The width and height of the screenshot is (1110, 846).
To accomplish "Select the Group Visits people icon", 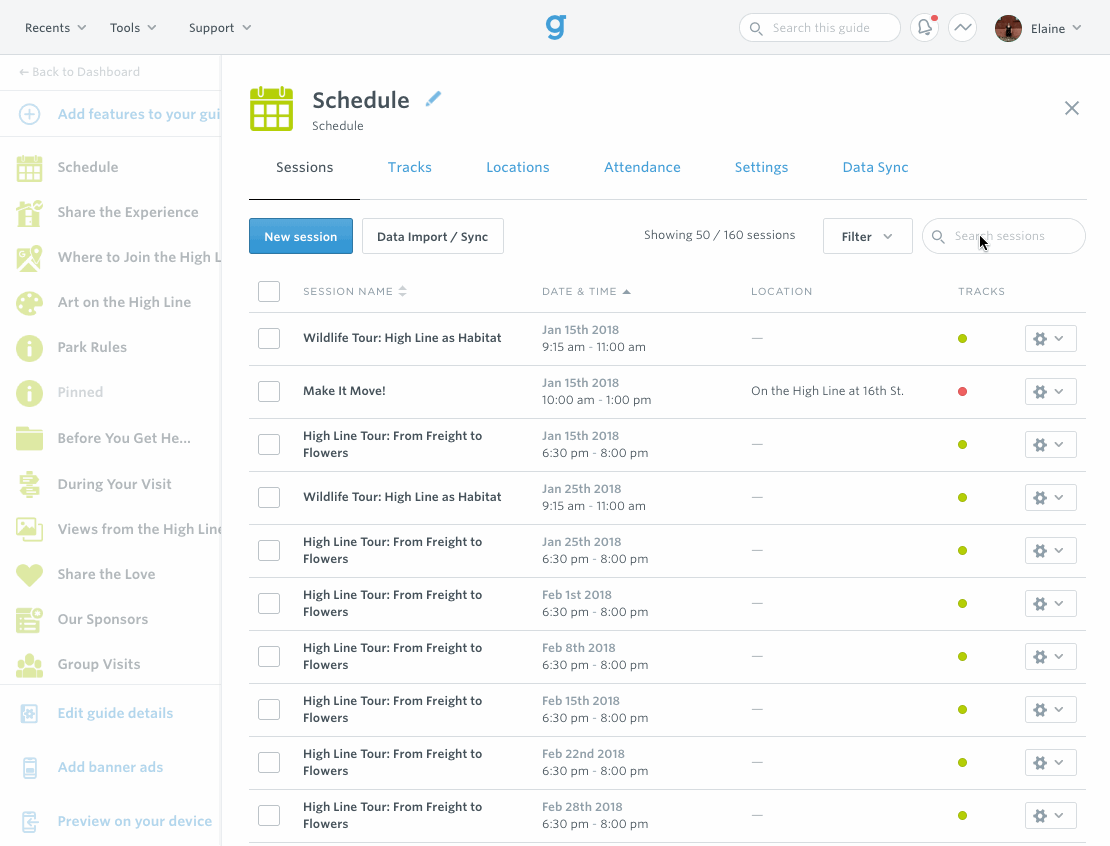I will (x=30, y=664).
